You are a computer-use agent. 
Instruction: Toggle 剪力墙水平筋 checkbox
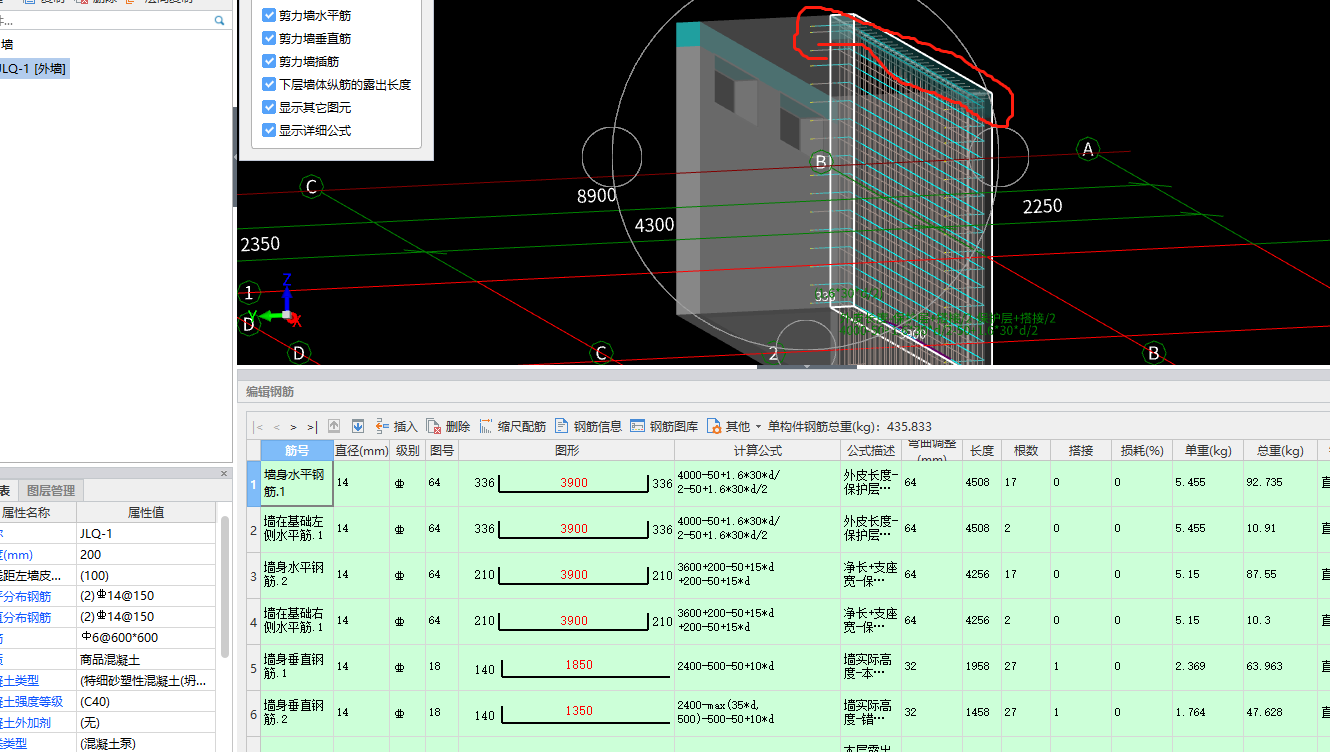(x=269, y=15)
